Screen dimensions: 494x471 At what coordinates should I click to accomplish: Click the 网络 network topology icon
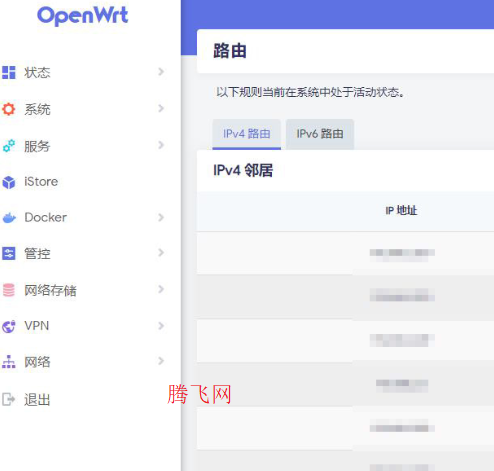(9, 362)
